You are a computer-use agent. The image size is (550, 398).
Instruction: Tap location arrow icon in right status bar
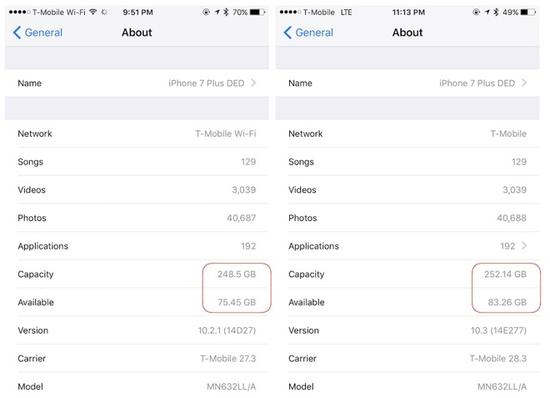487,12
